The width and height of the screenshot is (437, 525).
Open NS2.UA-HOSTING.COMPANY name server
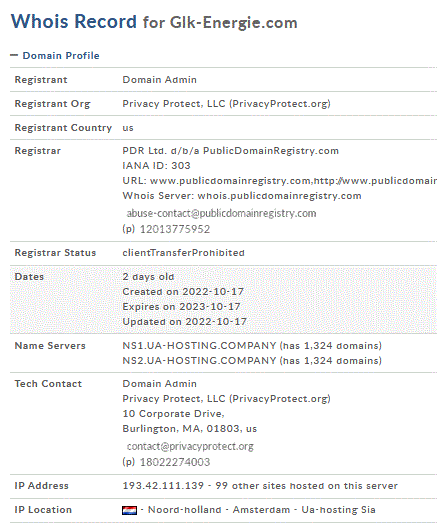point(199,361)
